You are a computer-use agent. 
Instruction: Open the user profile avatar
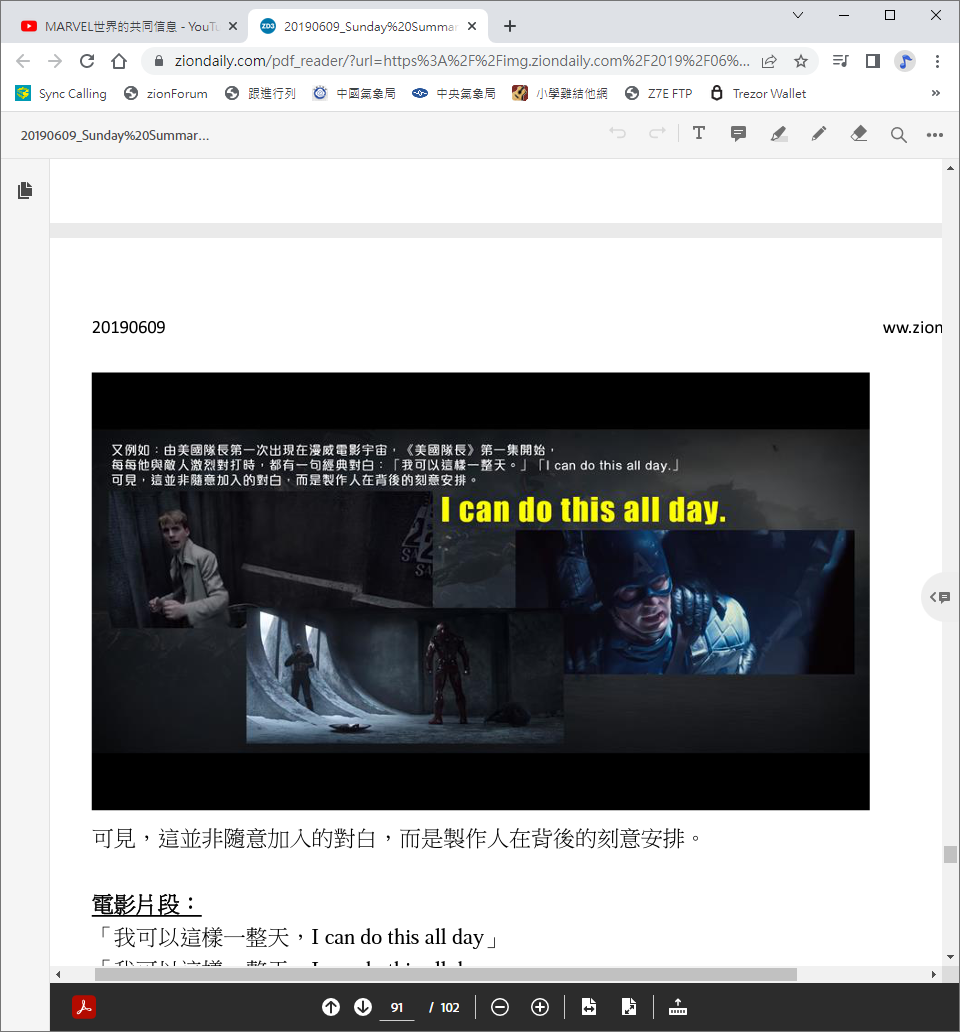pos(905,61)
